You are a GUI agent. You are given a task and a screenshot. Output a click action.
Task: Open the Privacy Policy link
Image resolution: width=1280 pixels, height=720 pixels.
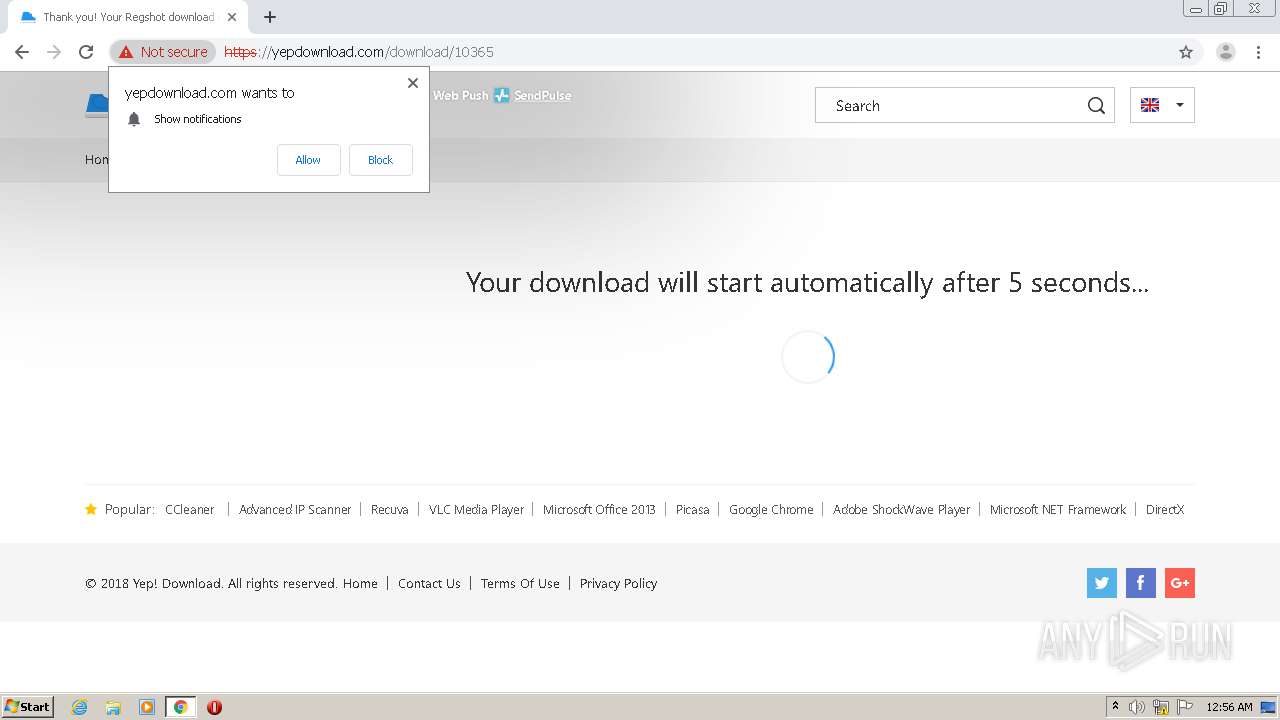(618, 583)
